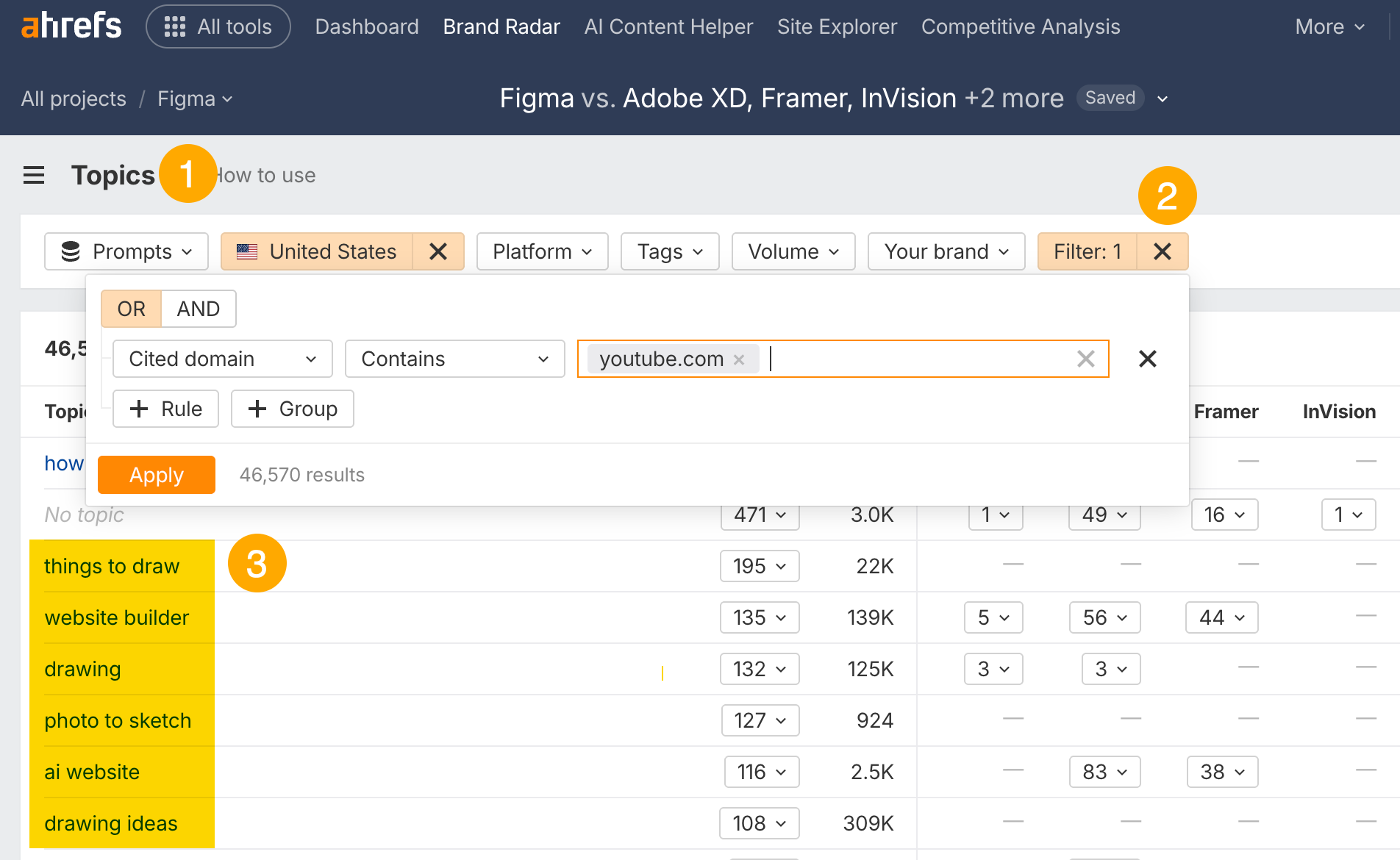Toggle the hamburger sidebar menu
1400x860 pixels.
34,175
